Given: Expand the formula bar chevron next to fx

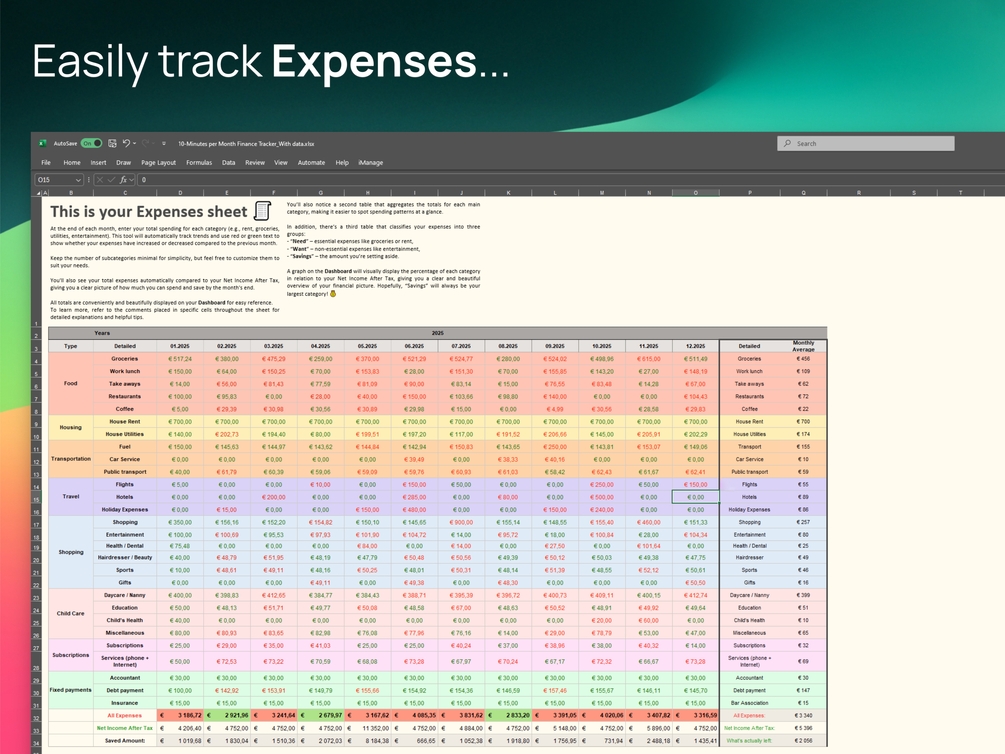Looking at the screenshot, I should pyautogui.click(x=131, y=180).
